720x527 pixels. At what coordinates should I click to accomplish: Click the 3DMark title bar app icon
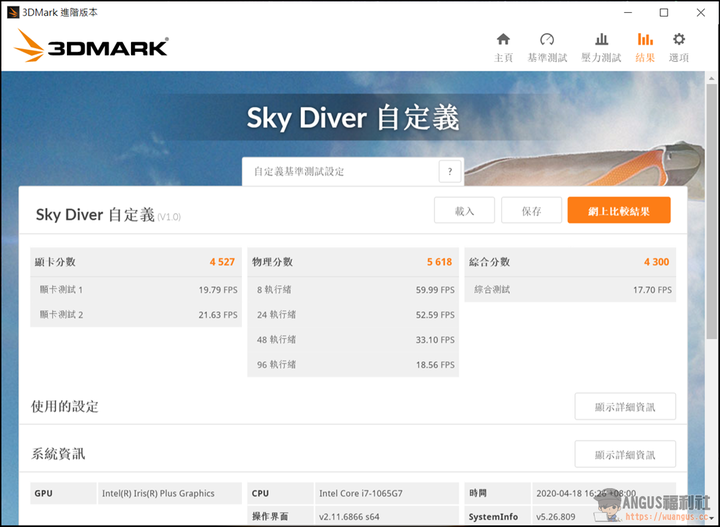pos(13,12)
